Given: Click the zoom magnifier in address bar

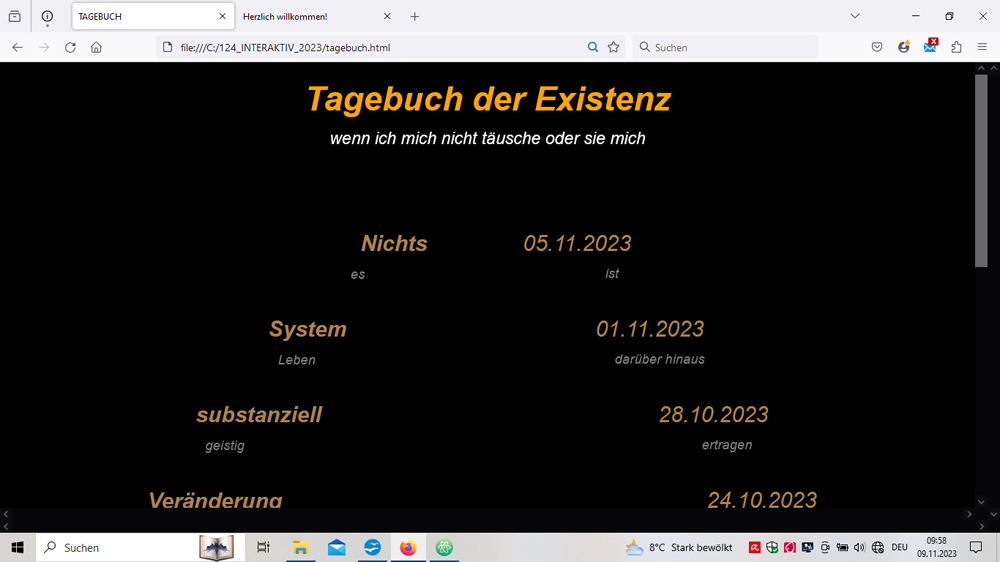Looking at the screenshot, I should point(592,47).
